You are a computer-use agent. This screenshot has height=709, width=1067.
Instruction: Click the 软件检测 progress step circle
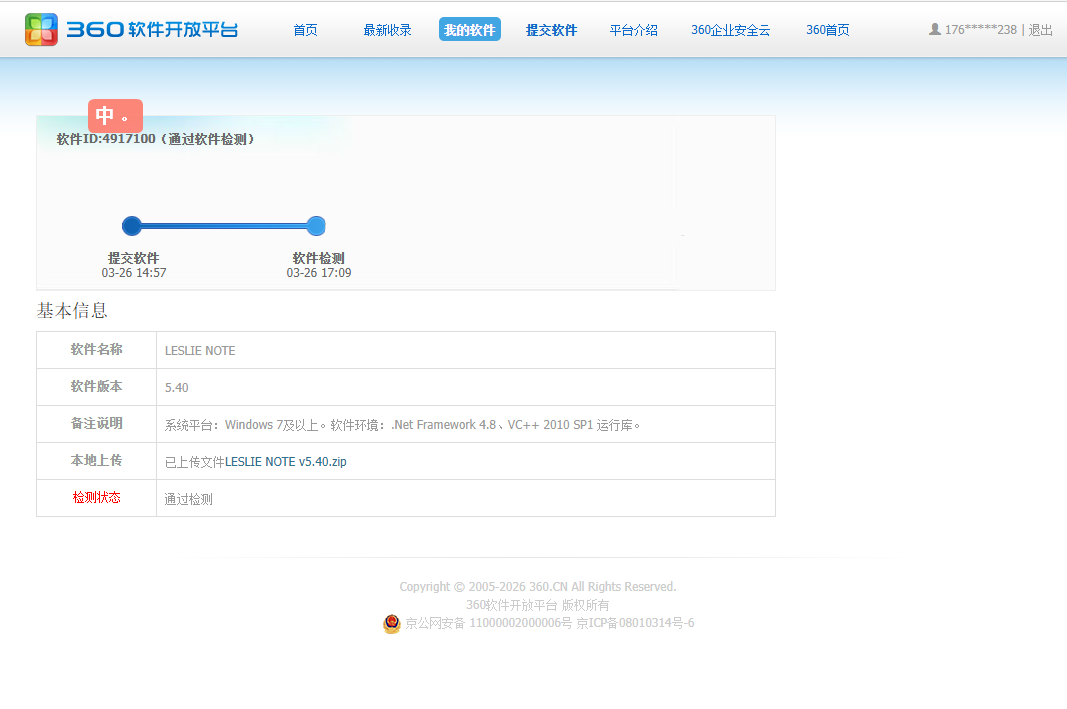(316, 226)
